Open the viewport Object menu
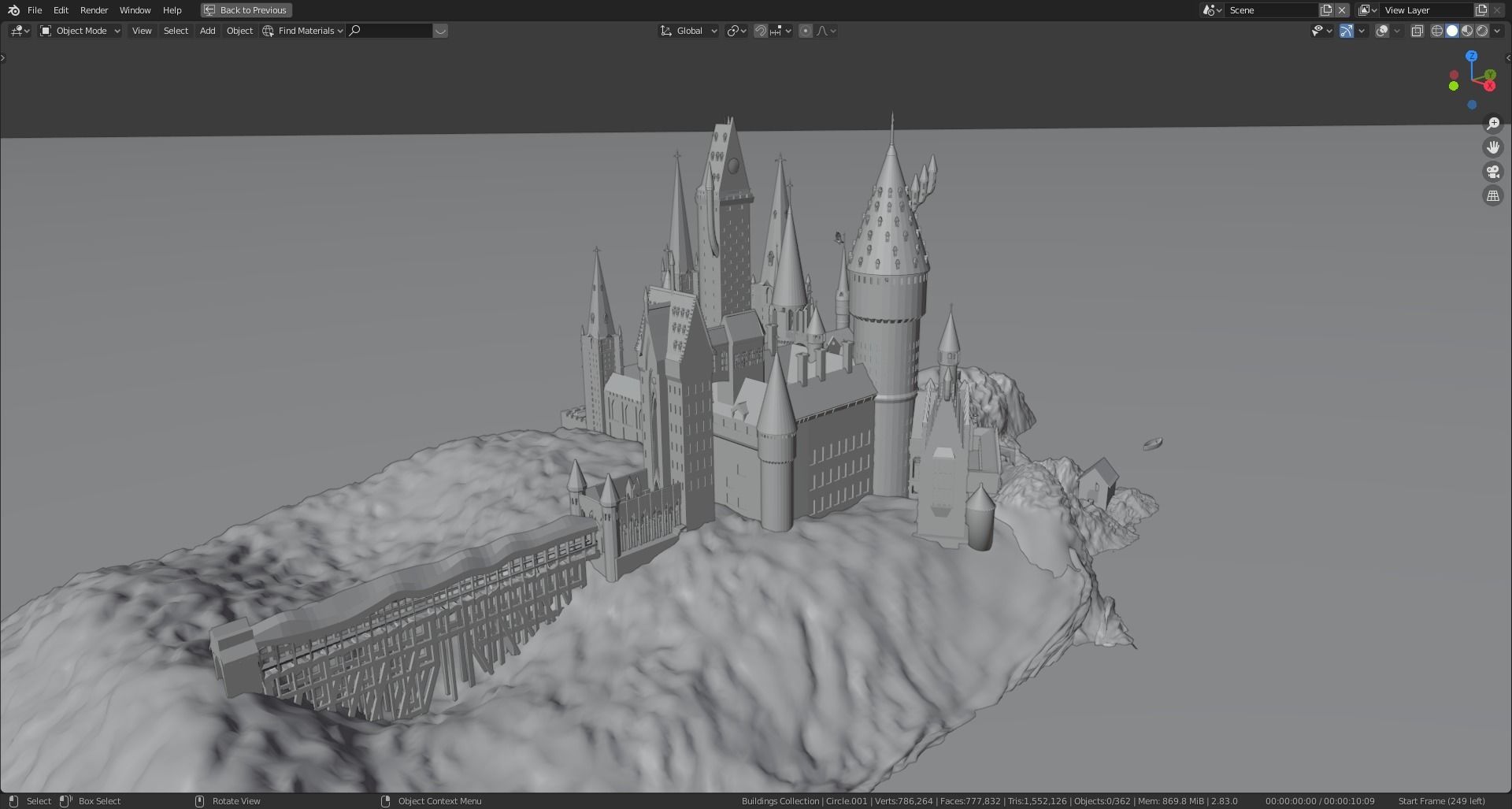1512x809 pixels. pos(239,31)
